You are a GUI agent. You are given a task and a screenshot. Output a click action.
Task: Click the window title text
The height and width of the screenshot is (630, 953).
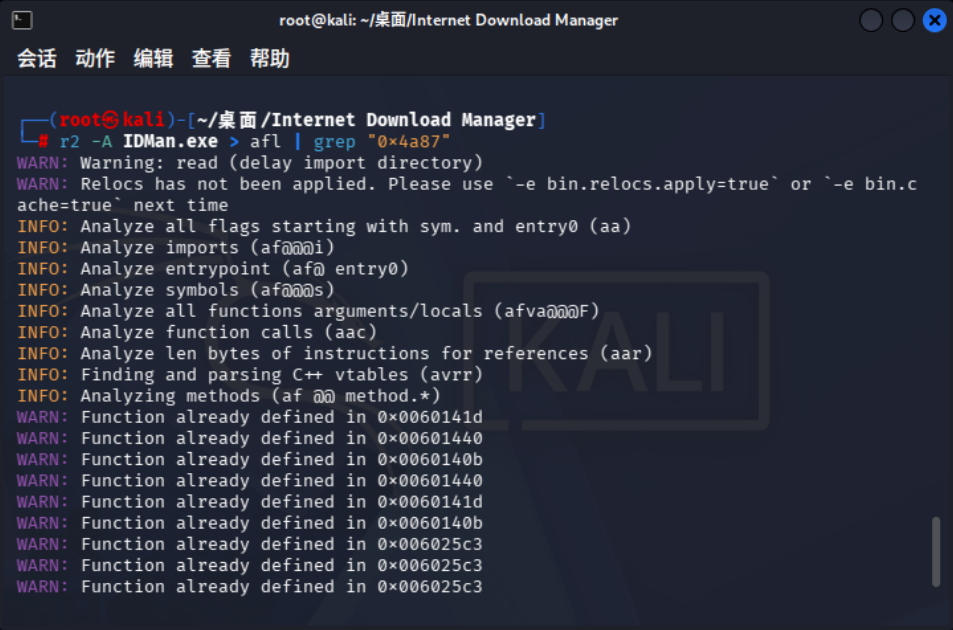click(x=449, y=20)
